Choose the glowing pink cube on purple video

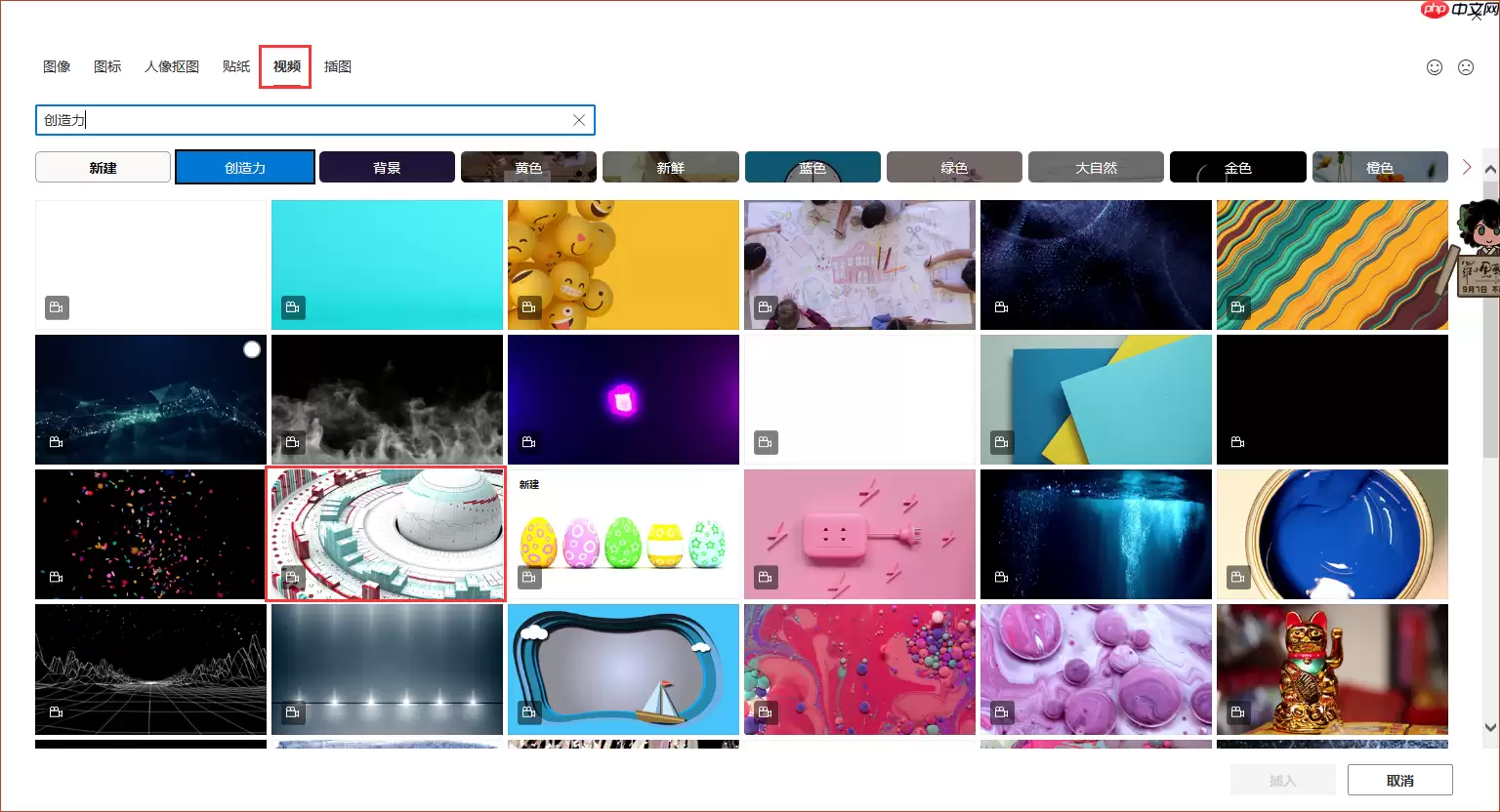click(x=623, y=399)
